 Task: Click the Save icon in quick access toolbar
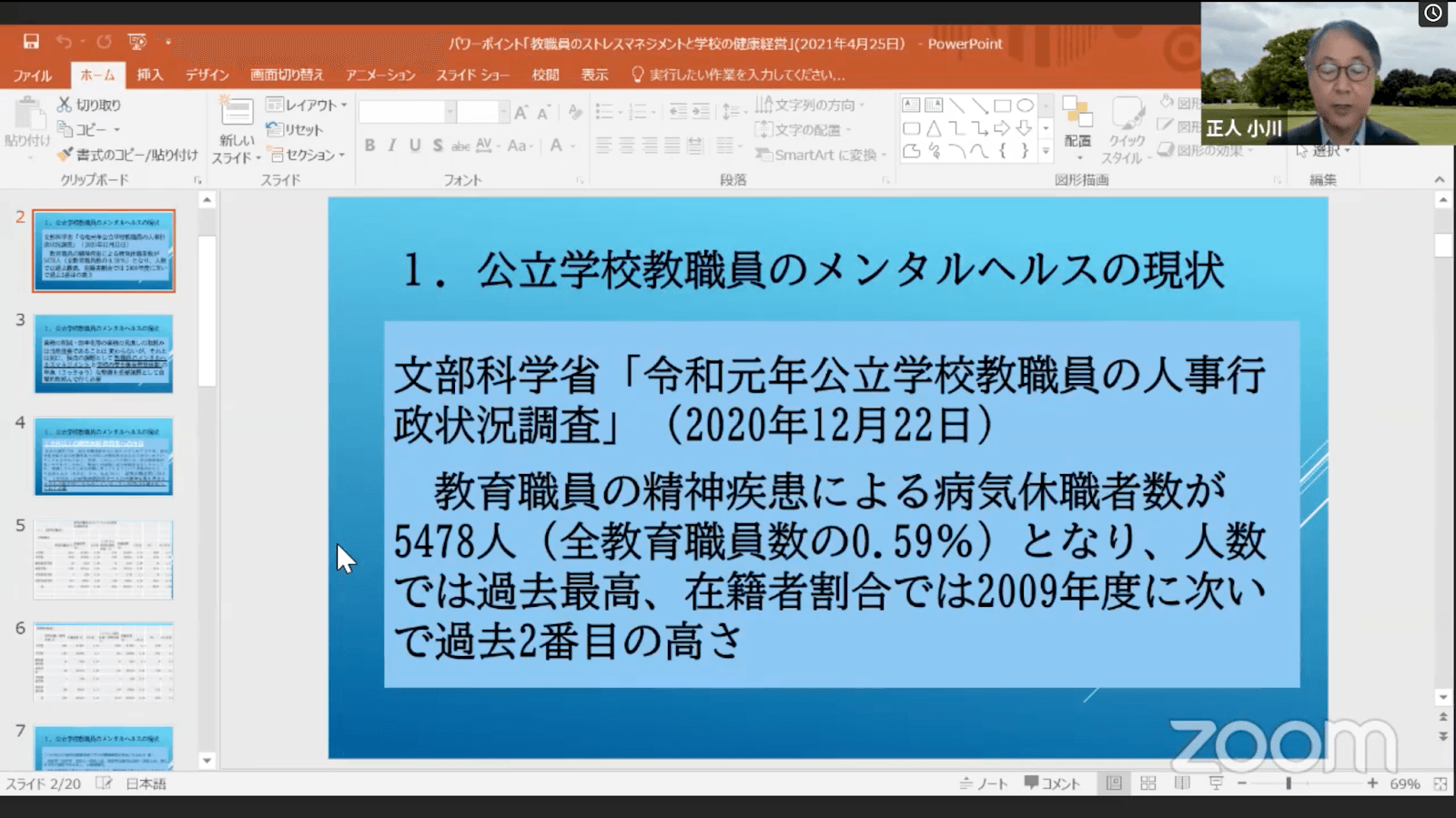[31, 42]
